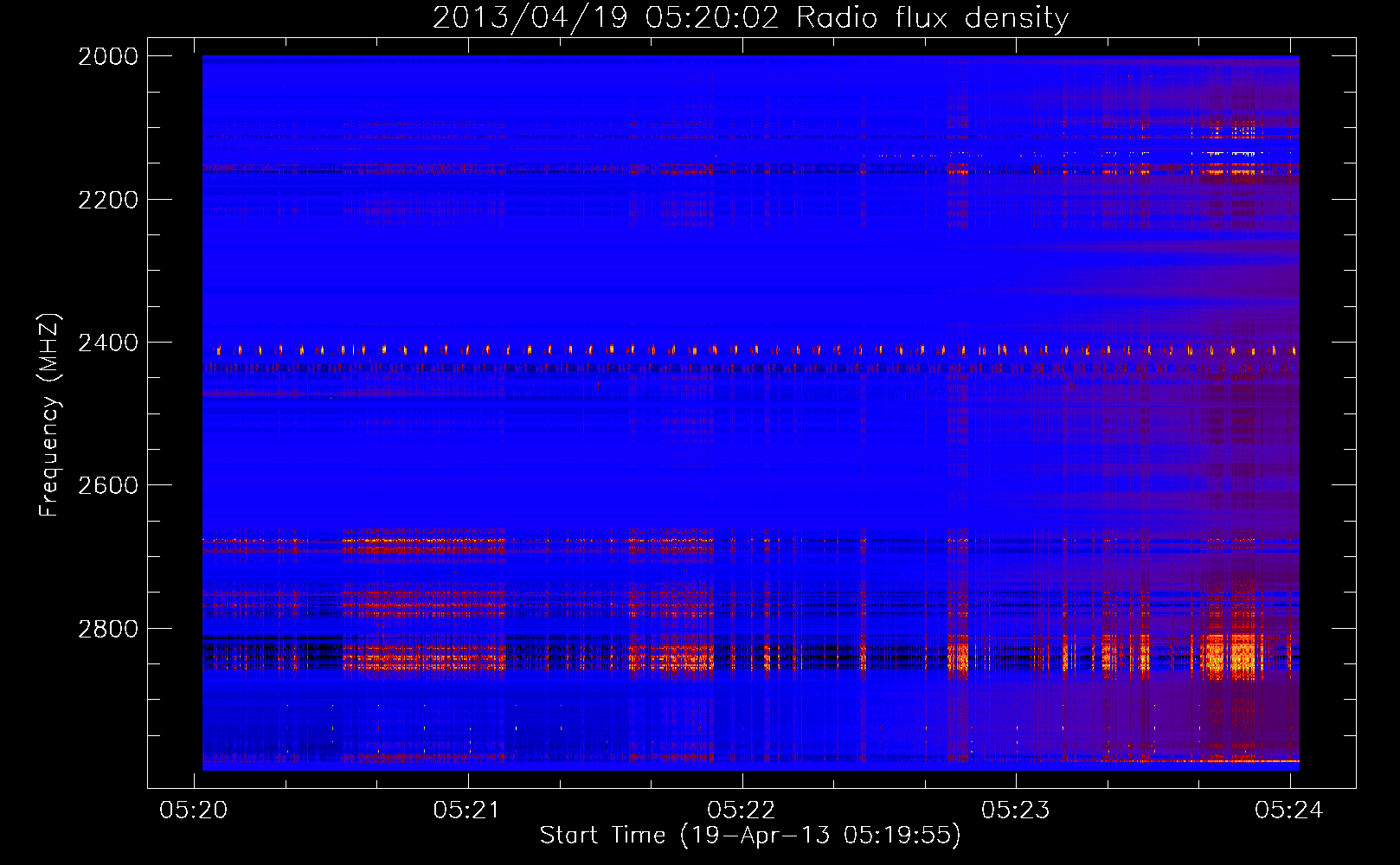This screenshot has width=1400, height=865.
Task: Click the 2200 frequency tick label
Action: [x=108, y=200]
